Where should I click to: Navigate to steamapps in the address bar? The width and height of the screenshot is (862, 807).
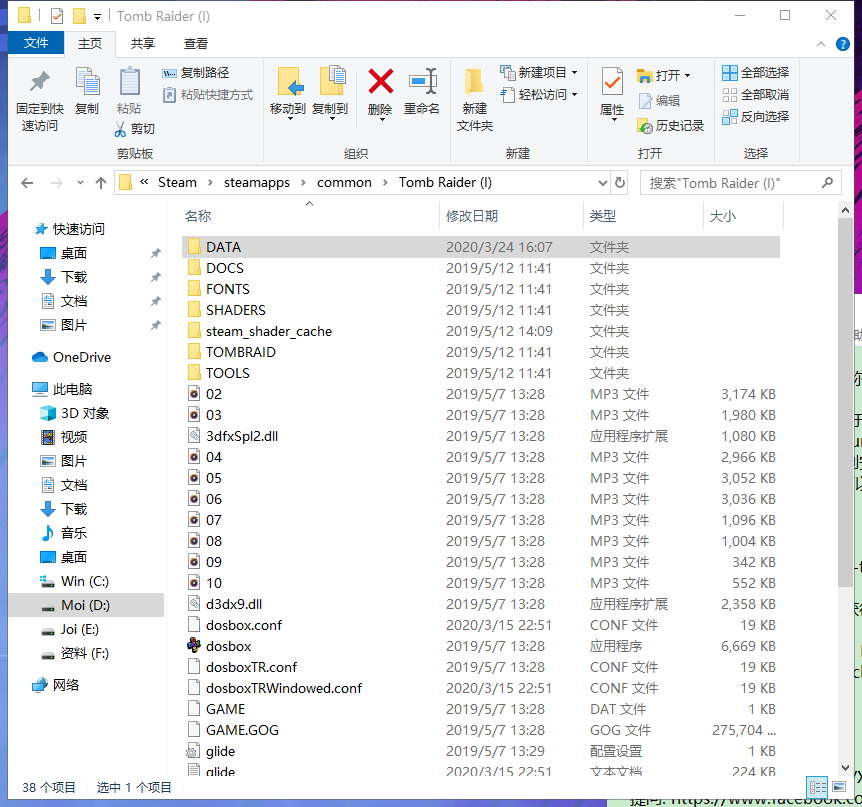pos(257,183)
